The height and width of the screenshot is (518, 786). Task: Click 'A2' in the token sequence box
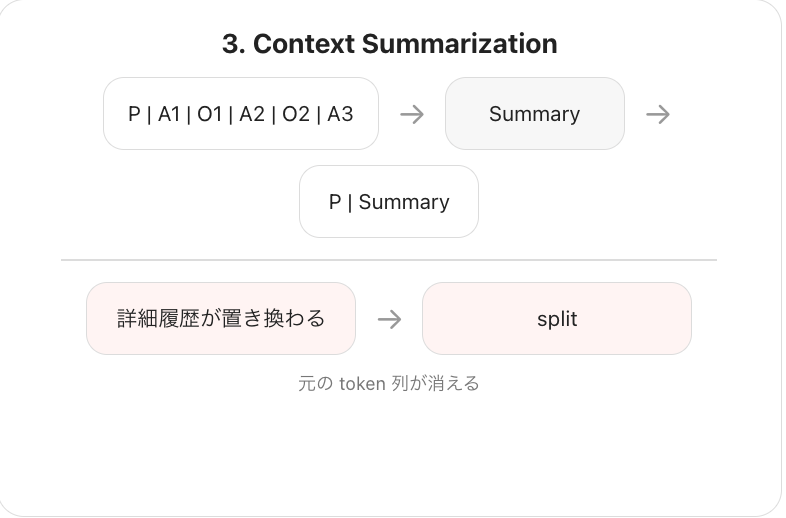252,114
